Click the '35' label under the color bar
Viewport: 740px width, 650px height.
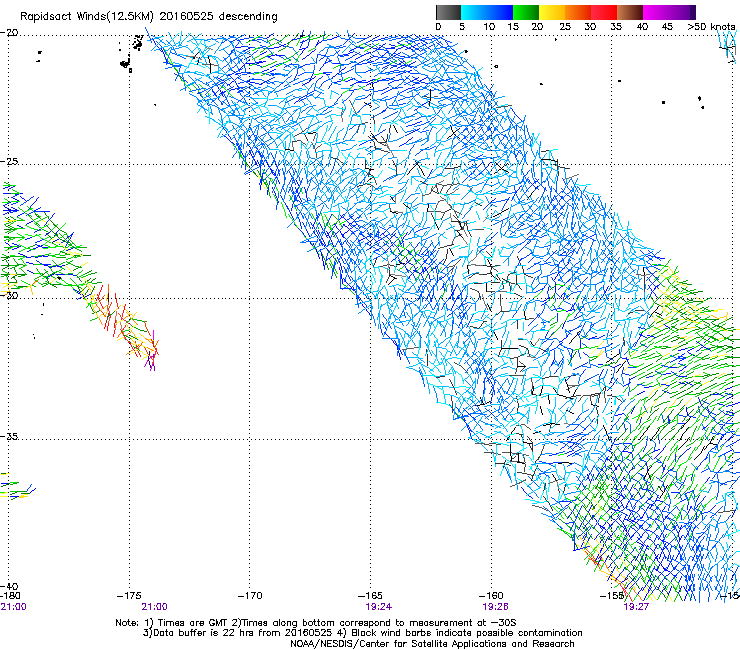click(x=616, y=26)
